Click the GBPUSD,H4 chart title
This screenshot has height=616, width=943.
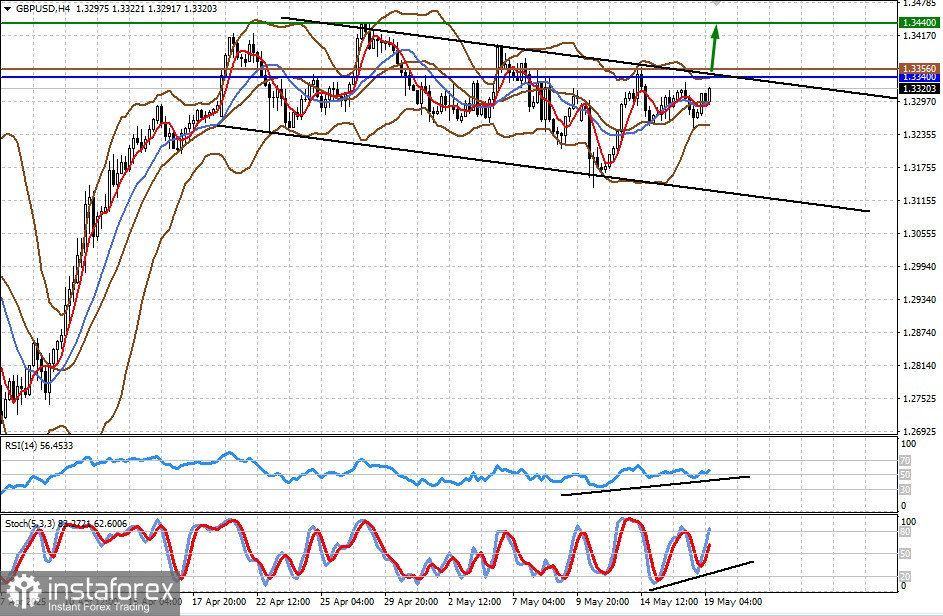tap(41, 9)
